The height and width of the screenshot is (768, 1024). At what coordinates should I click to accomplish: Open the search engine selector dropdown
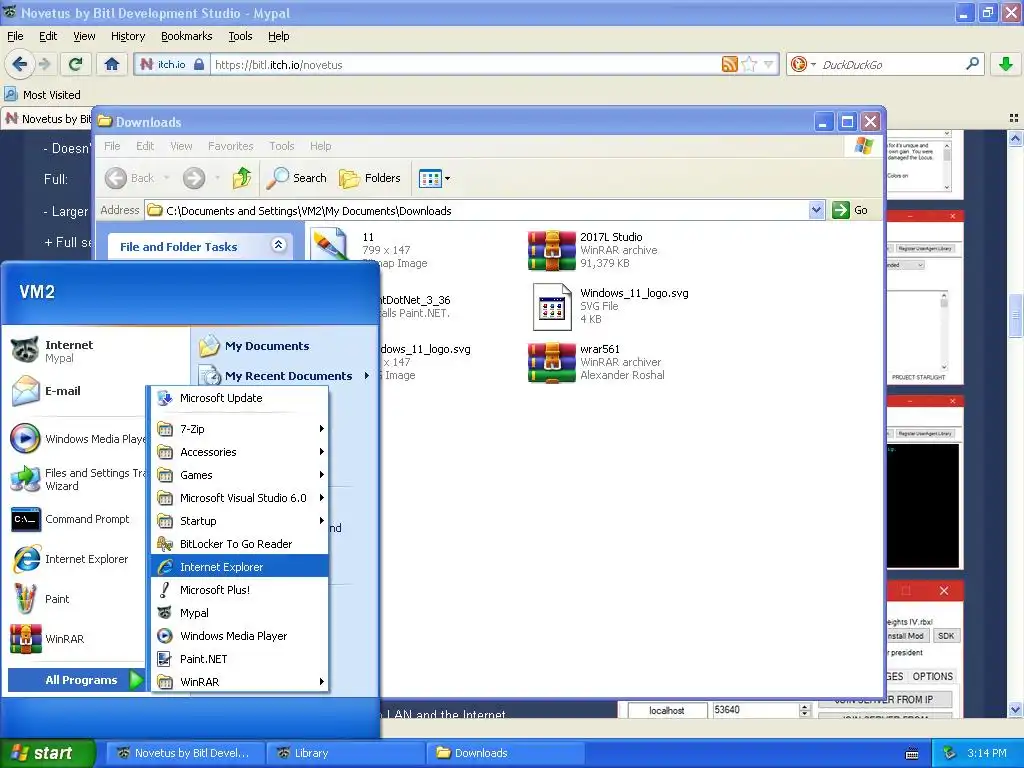pyautogui.click(x=803, y=64)
